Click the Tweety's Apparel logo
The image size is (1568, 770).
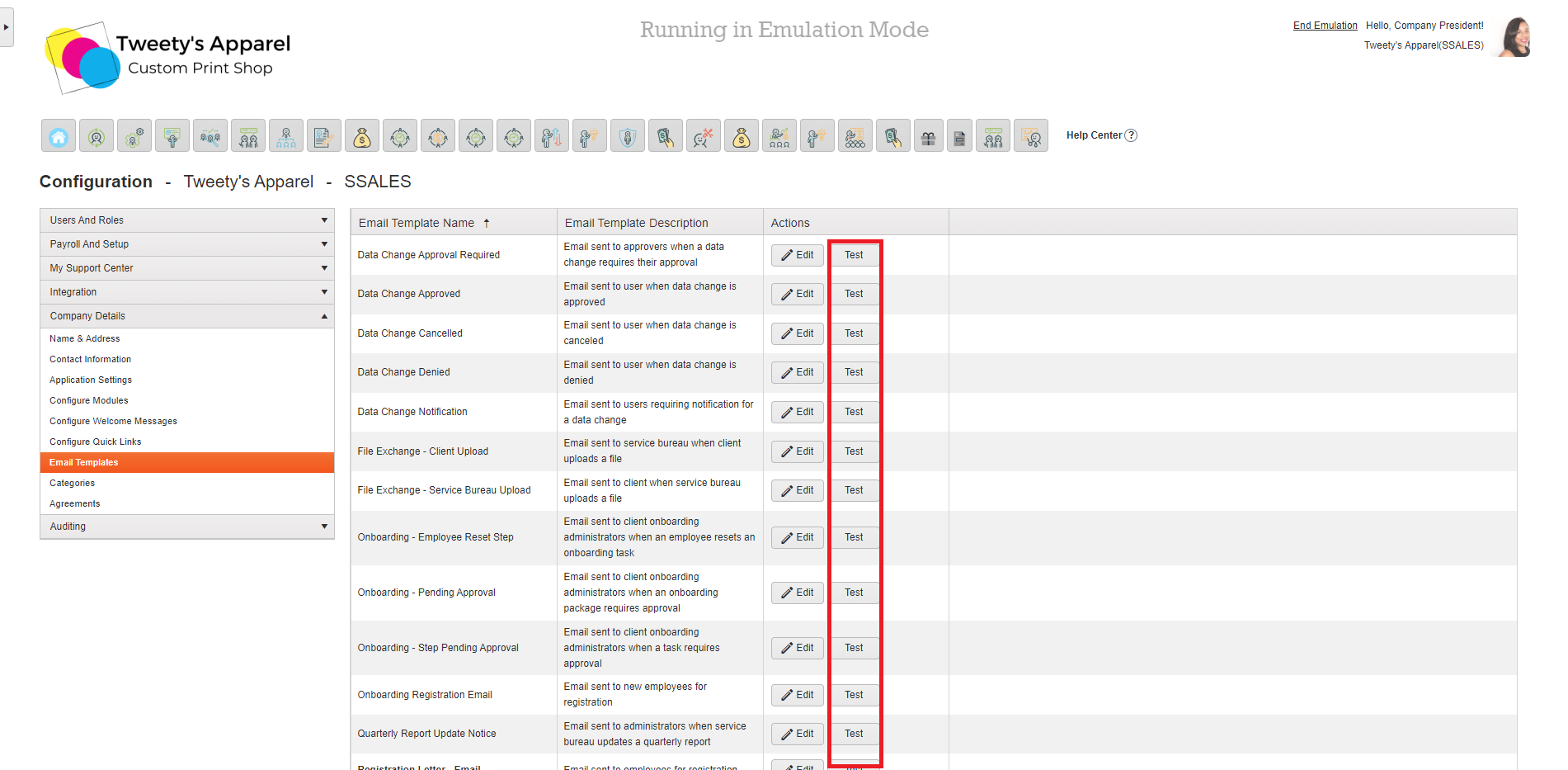pos(167,56)
